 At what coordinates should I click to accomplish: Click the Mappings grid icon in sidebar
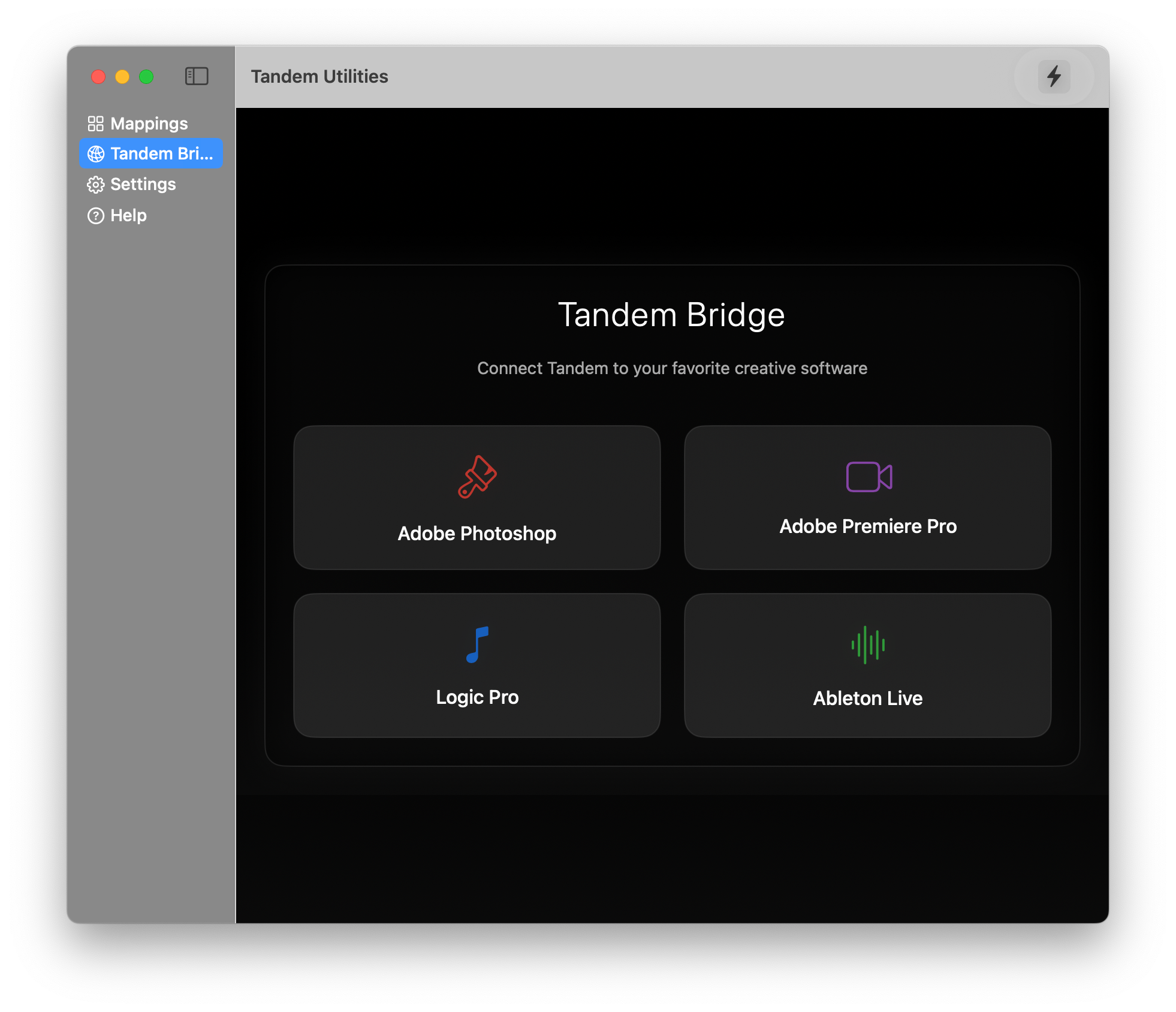95,124
